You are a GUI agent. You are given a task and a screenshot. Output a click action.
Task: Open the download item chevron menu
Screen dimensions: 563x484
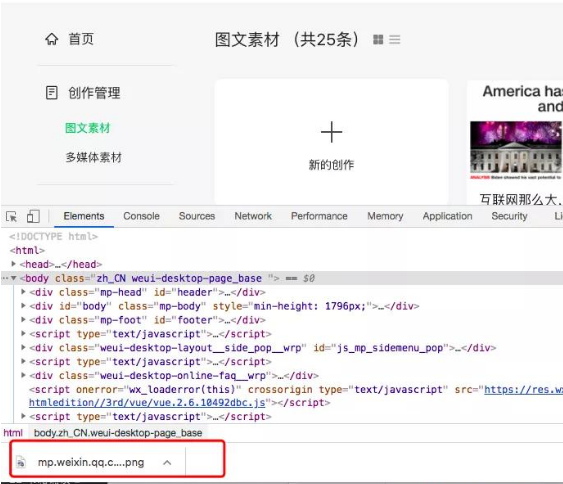tap(167, 462)
